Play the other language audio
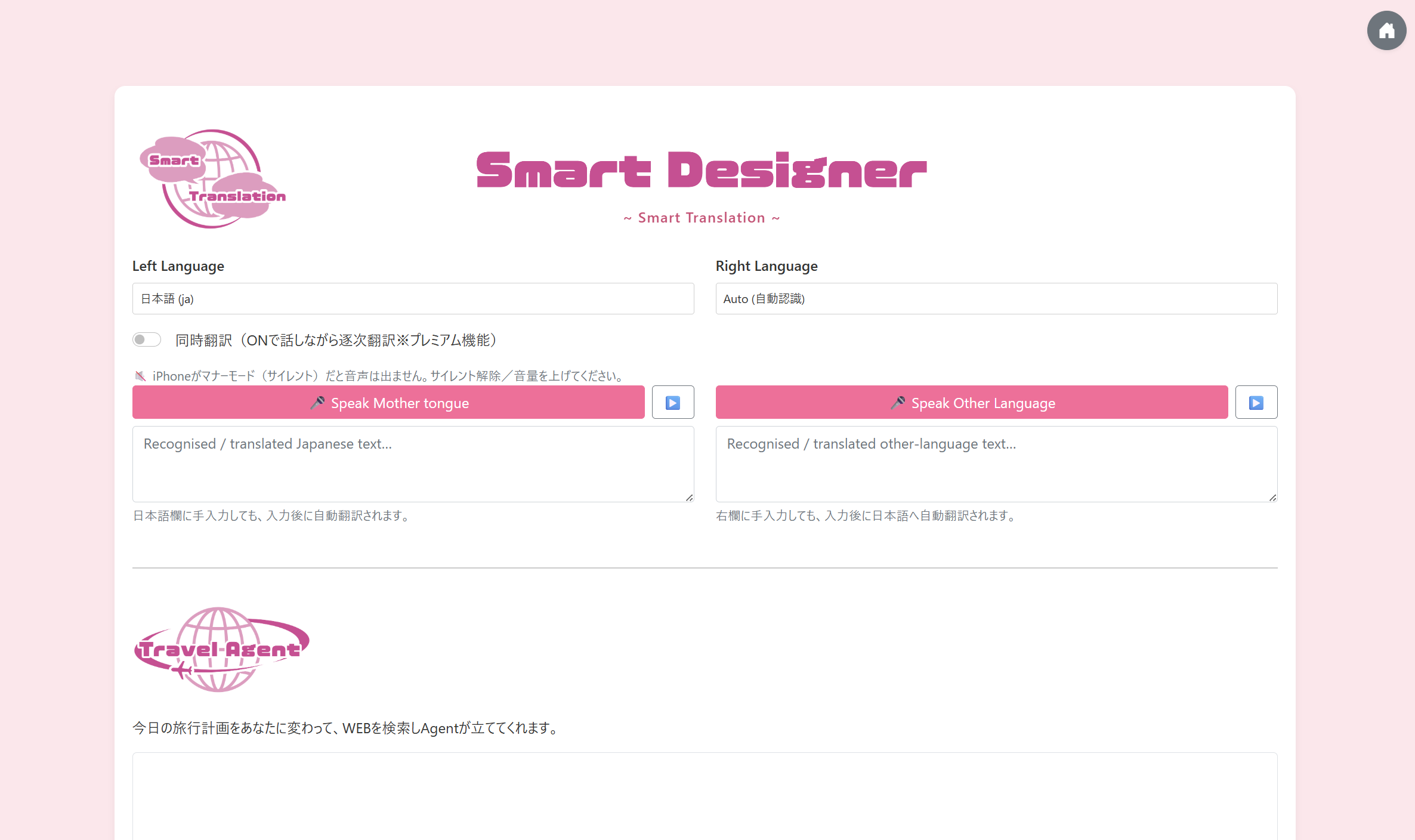The height and width of the screenshot is (840, 1415). point(1256,402)
